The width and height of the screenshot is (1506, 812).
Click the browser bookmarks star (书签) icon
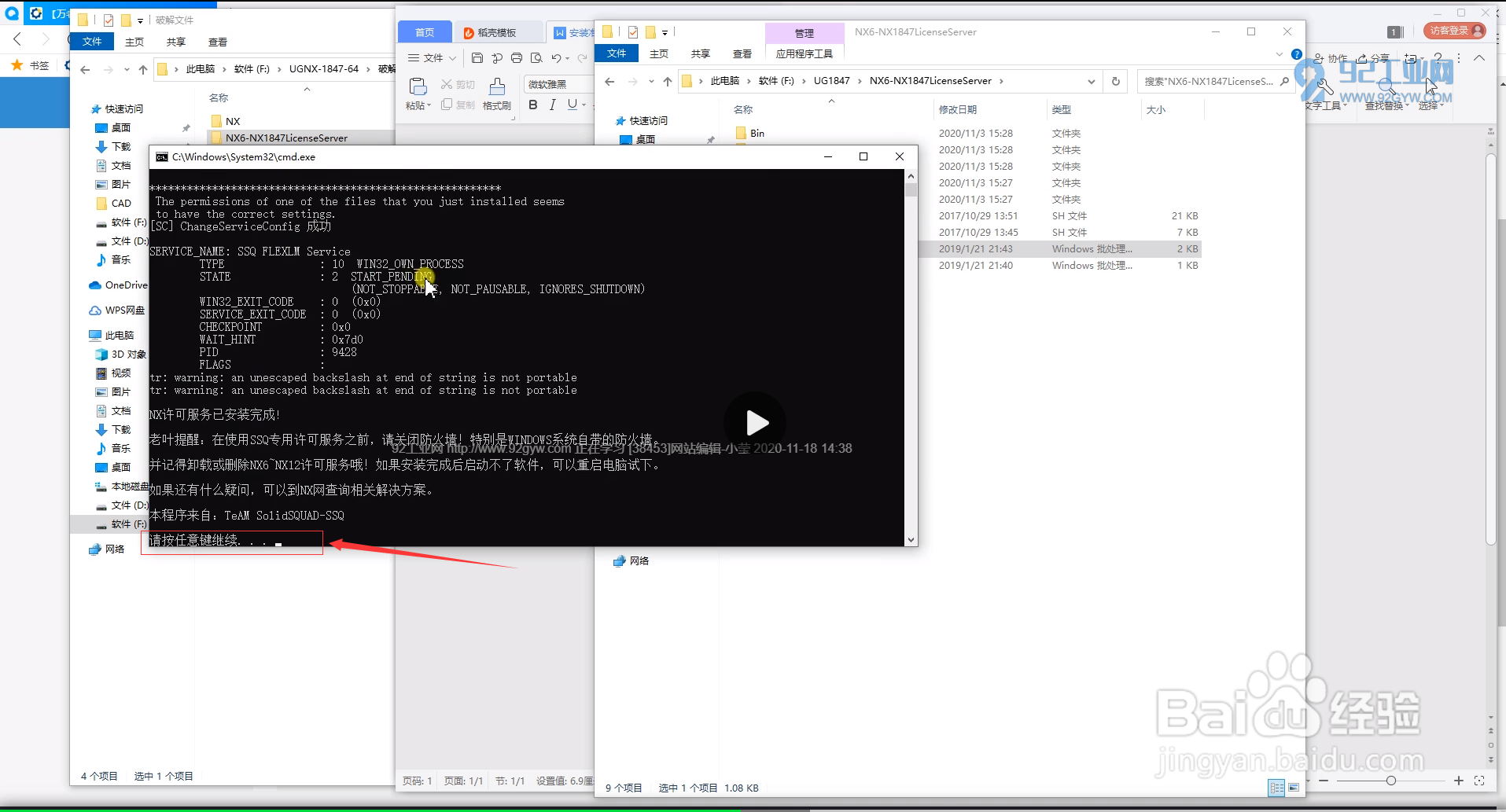click(x=17, y=65)
